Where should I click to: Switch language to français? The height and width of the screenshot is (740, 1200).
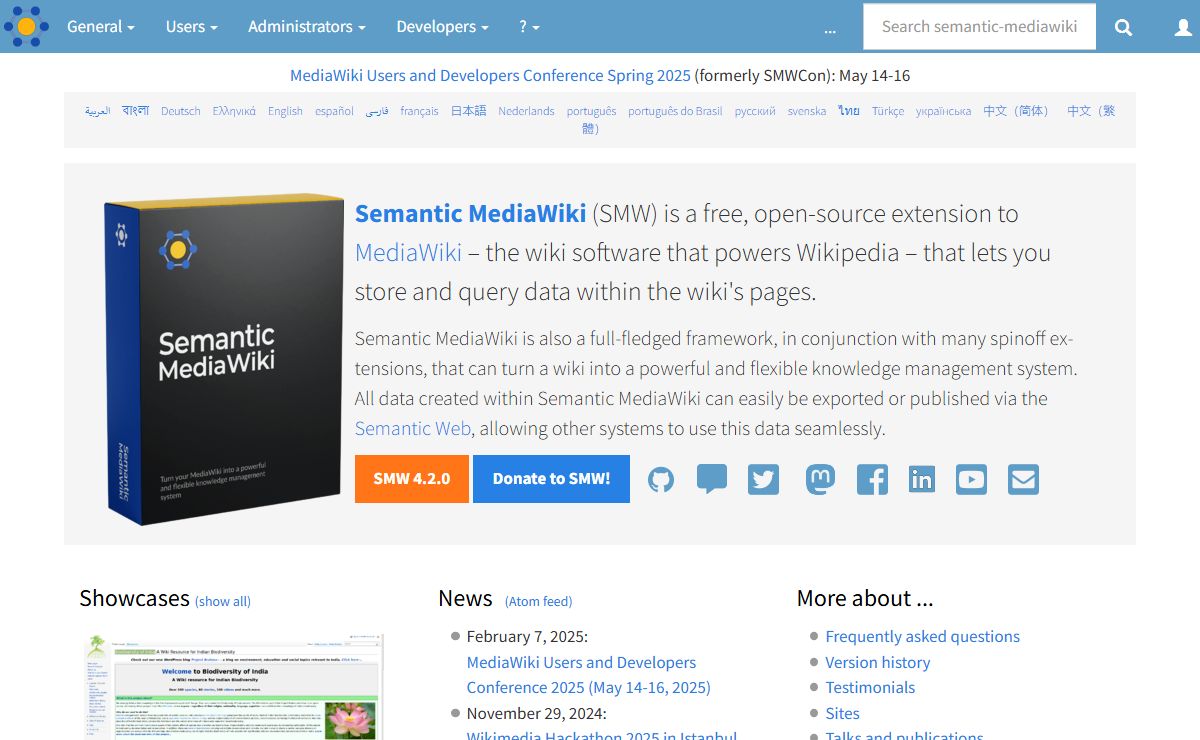419,111
